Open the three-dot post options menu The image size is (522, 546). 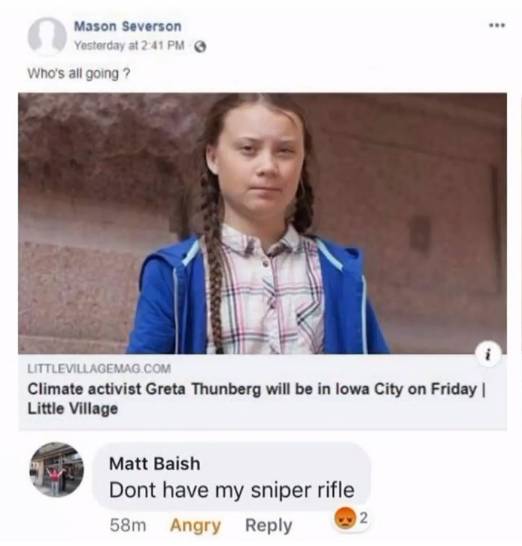tap(497, 26)
